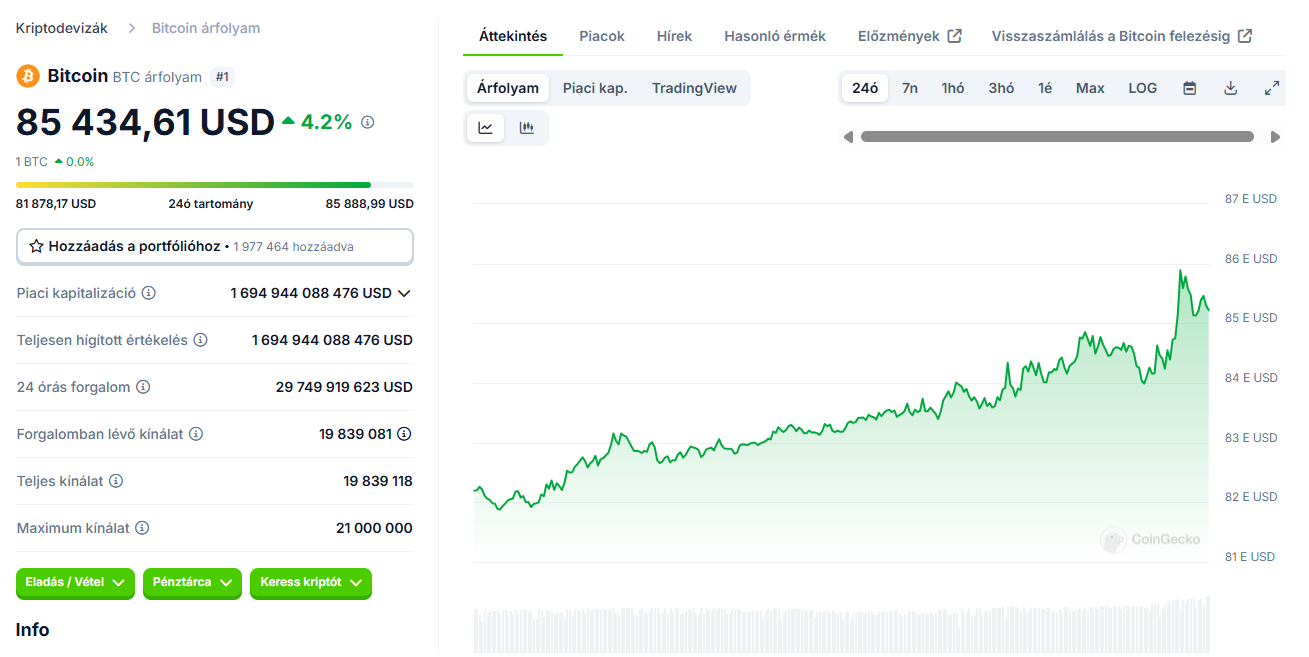Click info icon beside 4.2% price change
The image size is (1309, 657).
tap(367, 122)
